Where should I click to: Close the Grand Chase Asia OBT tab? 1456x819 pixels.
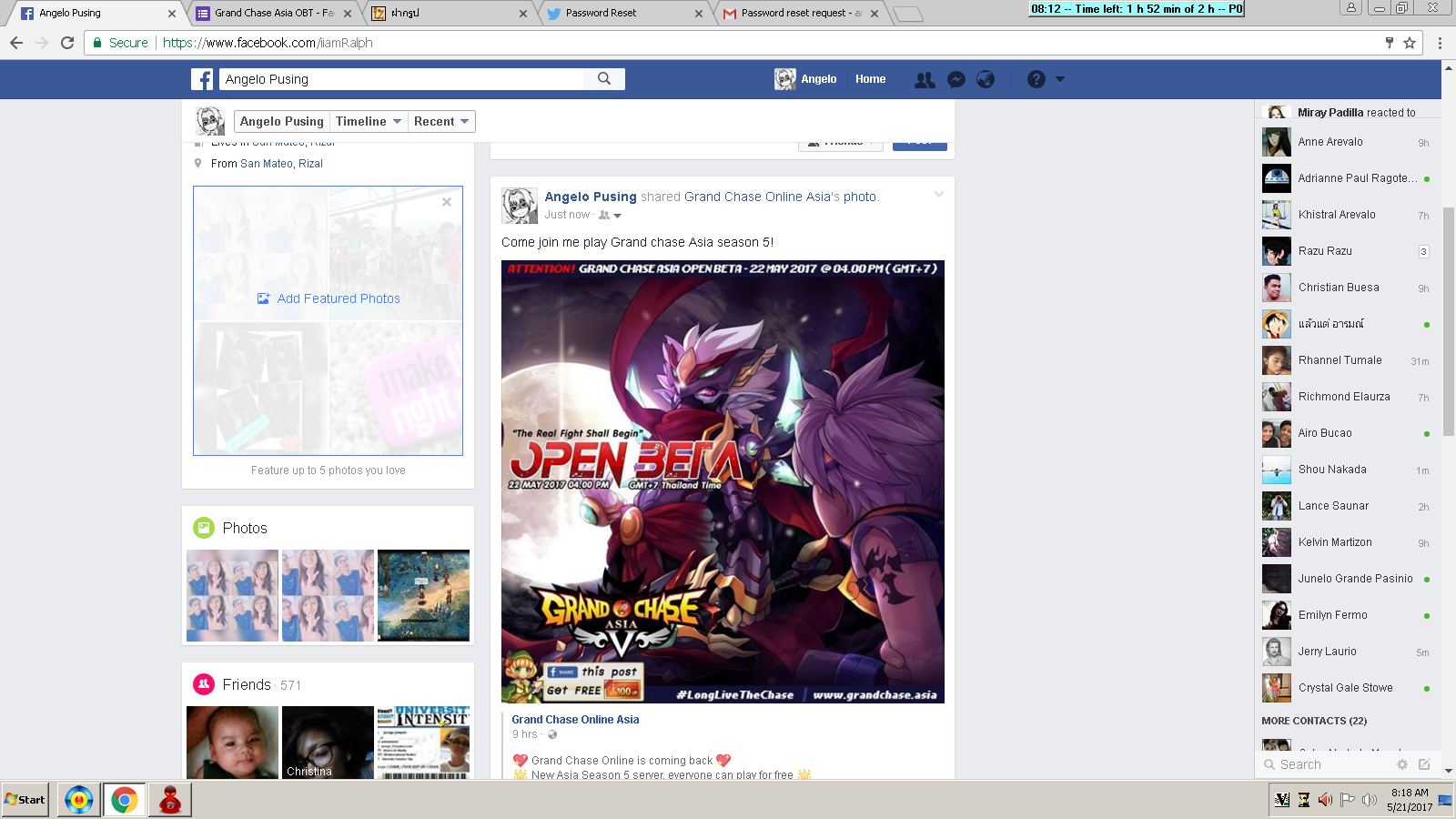click(348, 14)
